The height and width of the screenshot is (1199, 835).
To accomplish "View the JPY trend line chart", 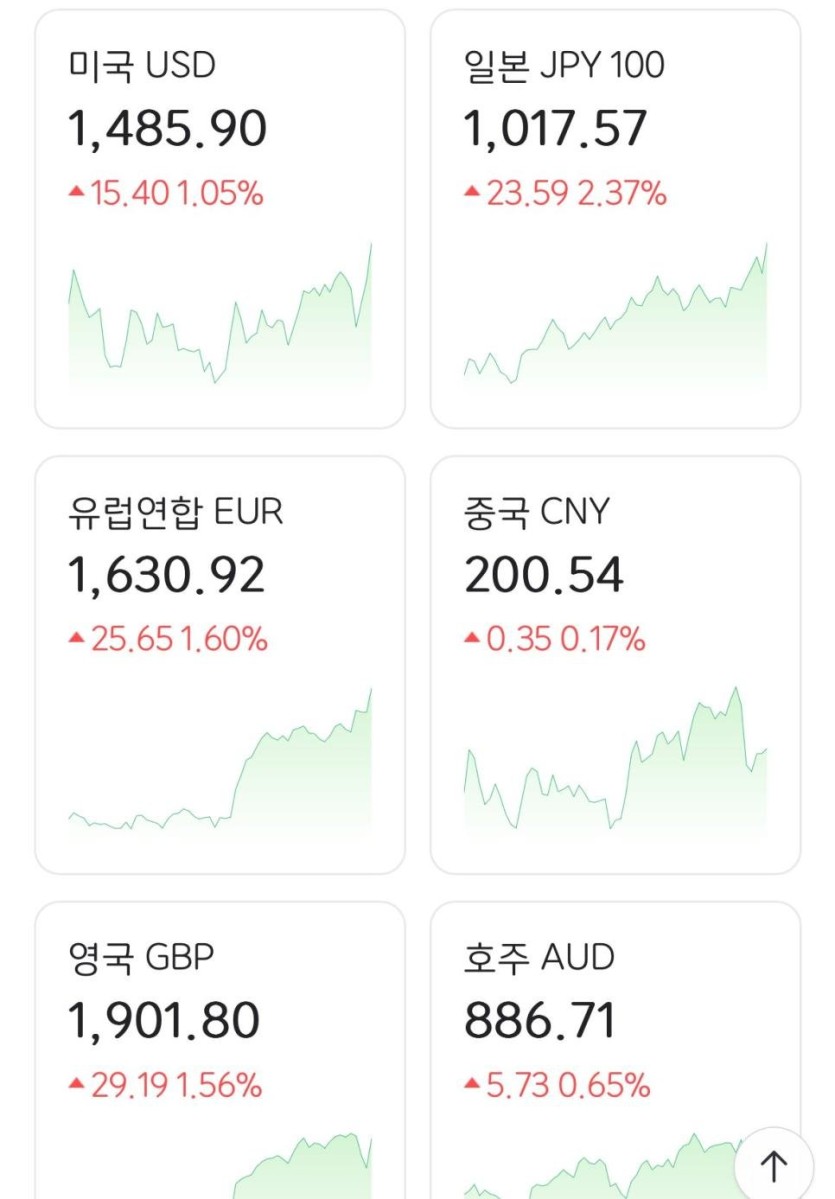I will [615, 320].
